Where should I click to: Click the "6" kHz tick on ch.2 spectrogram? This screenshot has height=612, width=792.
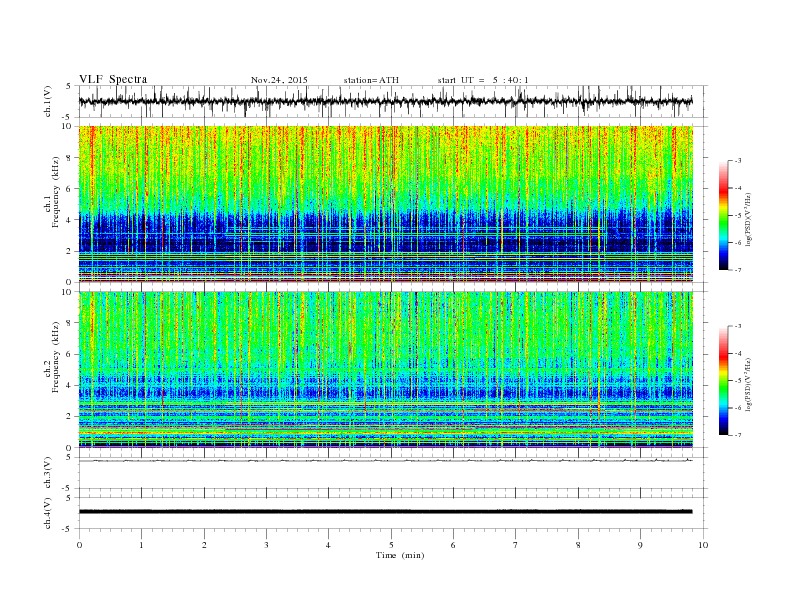coord(70,354)
